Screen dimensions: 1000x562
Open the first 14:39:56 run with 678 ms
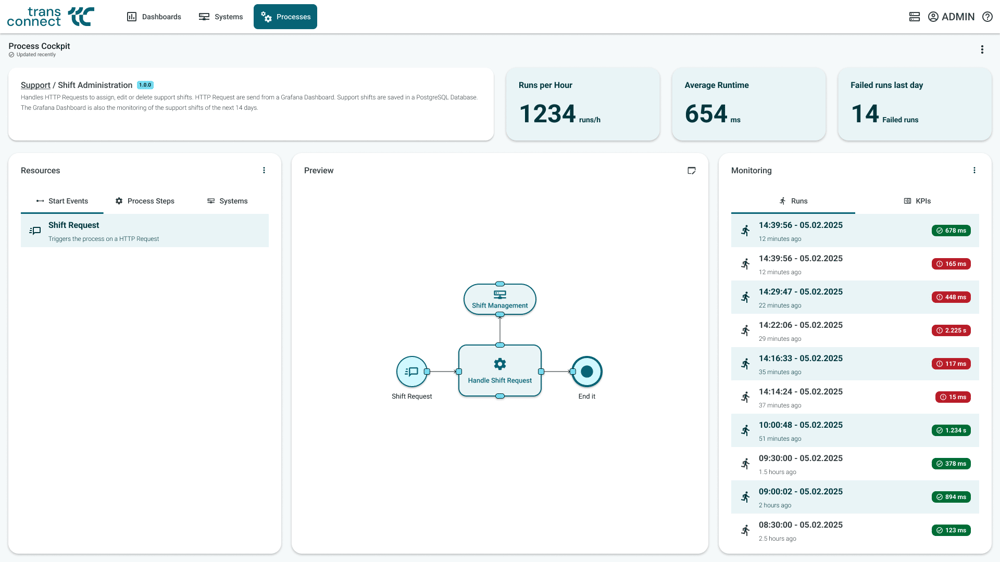[x=855, y=230]
